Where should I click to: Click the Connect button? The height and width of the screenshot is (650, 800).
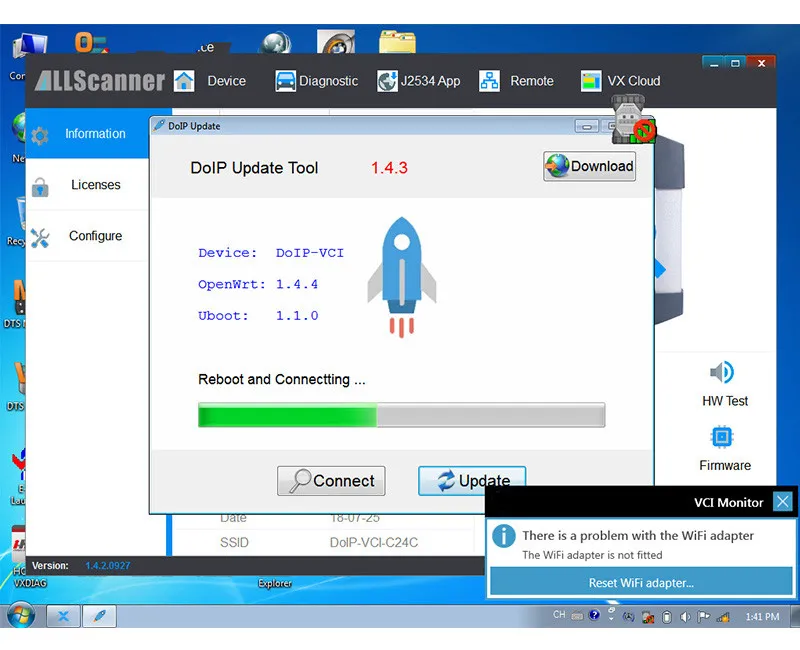[x=331, y=481]
